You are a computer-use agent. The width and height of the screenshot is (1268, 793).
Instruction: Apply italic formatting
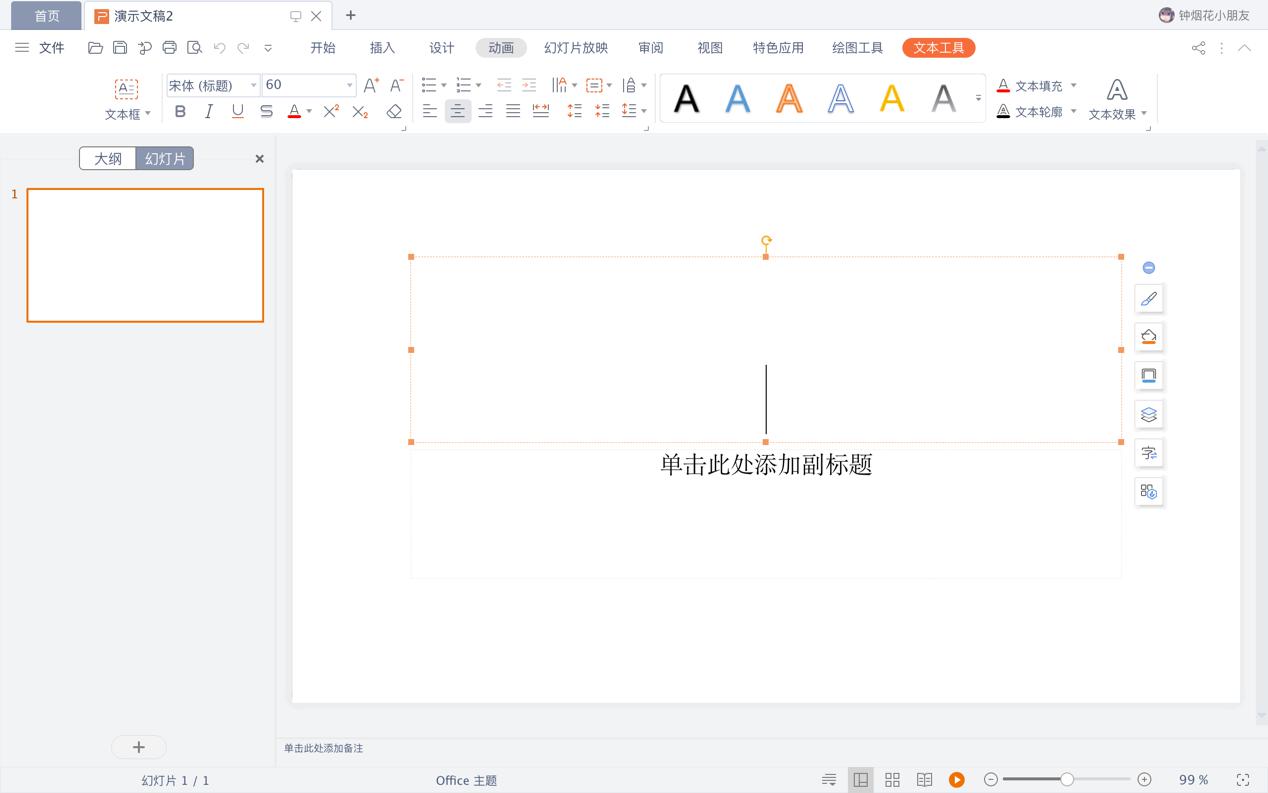pyautogui.click(x=208, y=111)
